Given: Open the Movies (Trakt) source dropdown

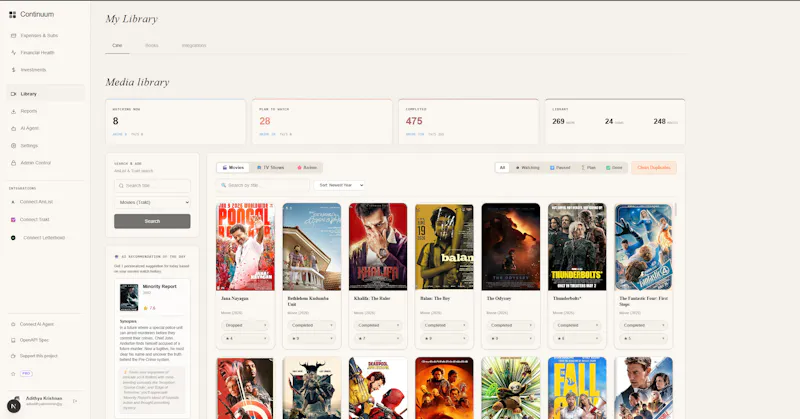Looking at the screenshot, I should pos(152,203).
